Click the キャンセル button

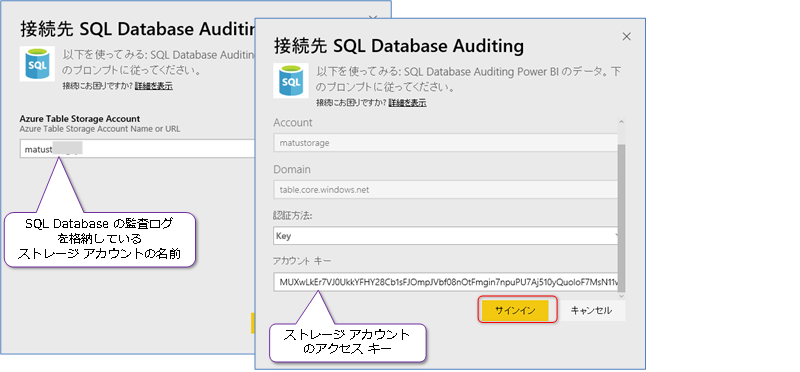click(x=591, y=310)
